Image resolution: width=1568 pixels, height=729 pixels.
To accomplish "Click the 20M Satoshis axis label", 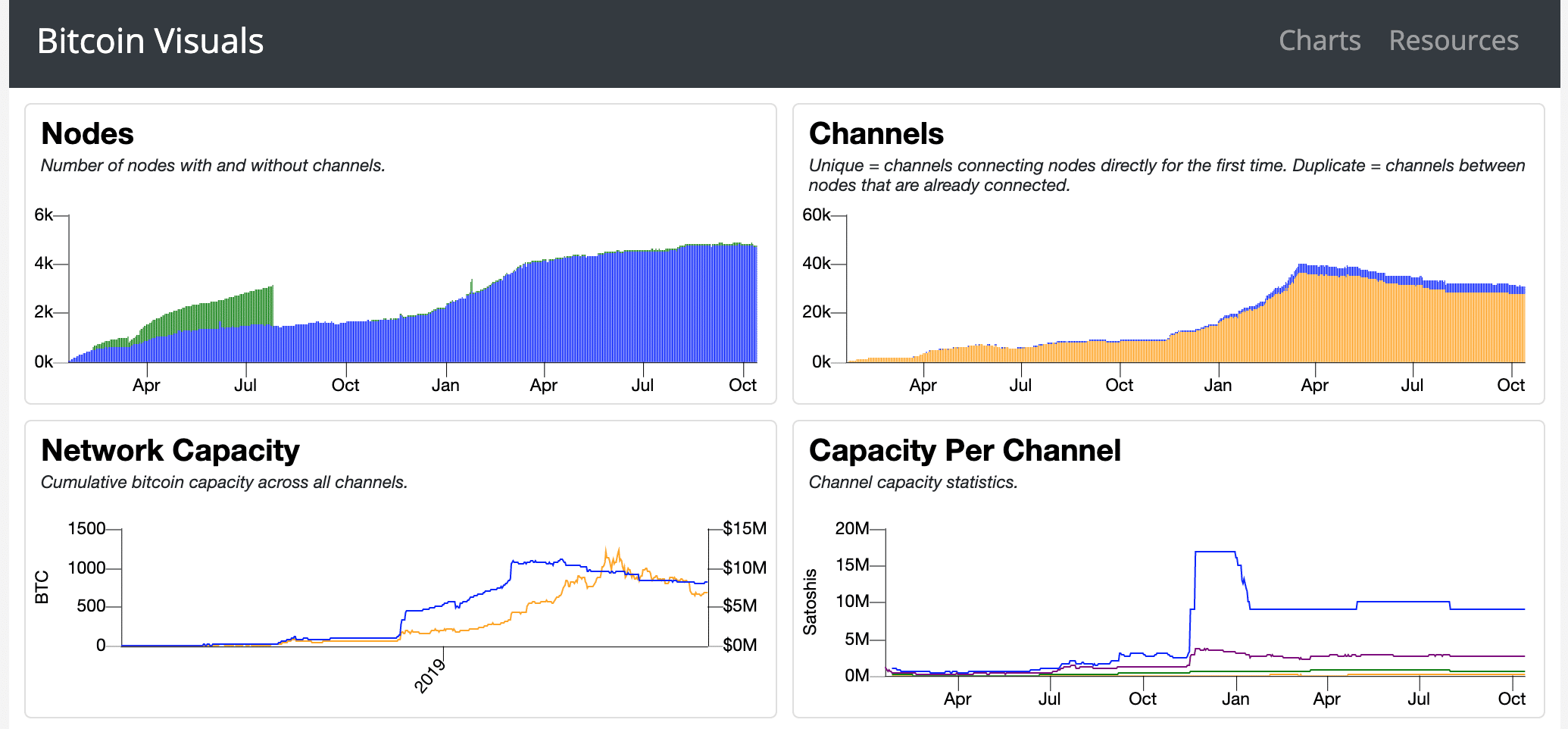I will (x=851, y=528).
